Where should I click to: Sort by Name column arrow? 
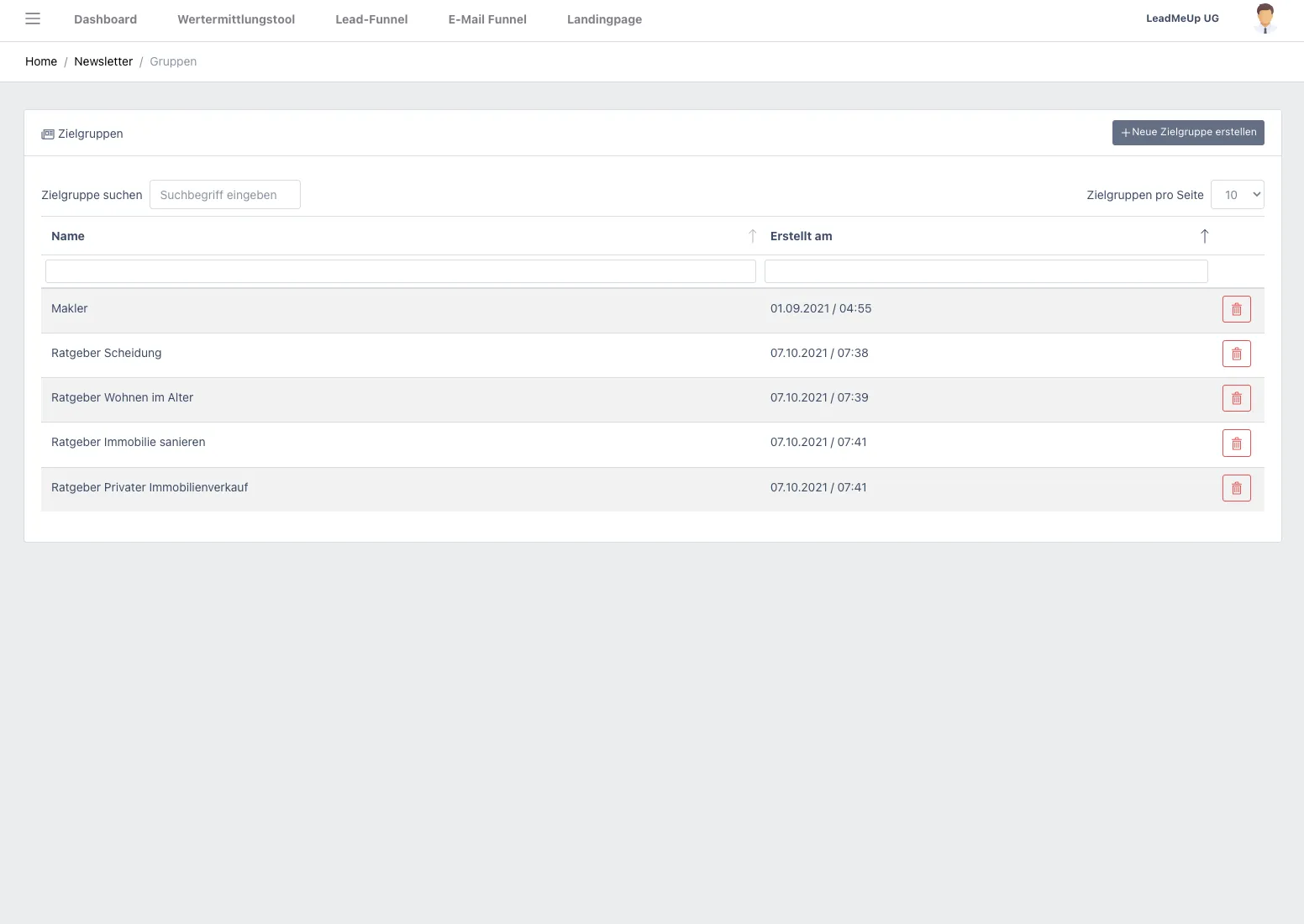tap(752, 236)
